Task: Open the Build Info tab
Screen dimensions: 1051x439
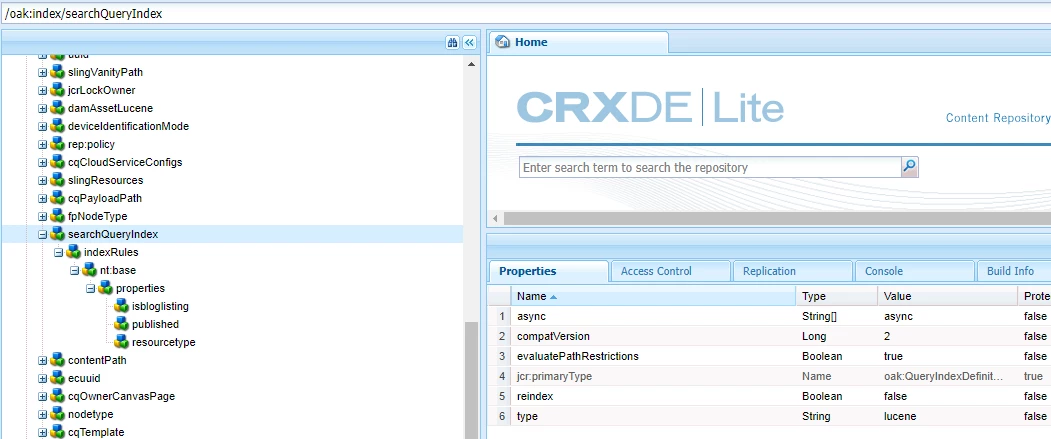Action: (1013, 271)
